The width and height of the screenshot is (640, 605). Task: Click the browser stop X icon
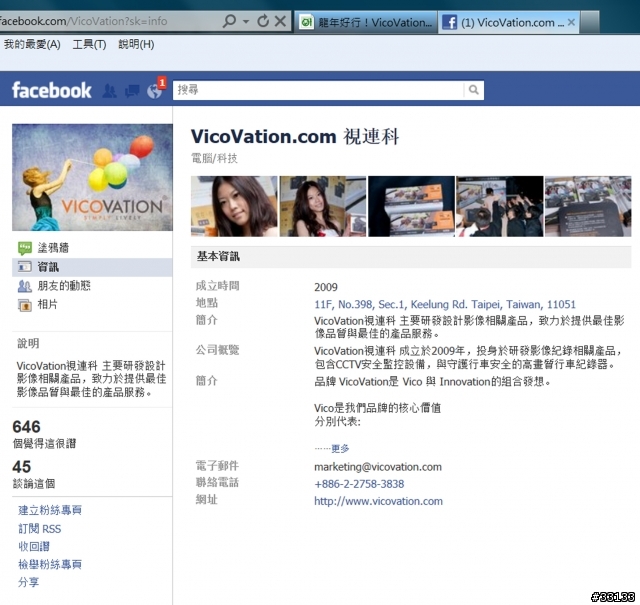coord(280,21)
